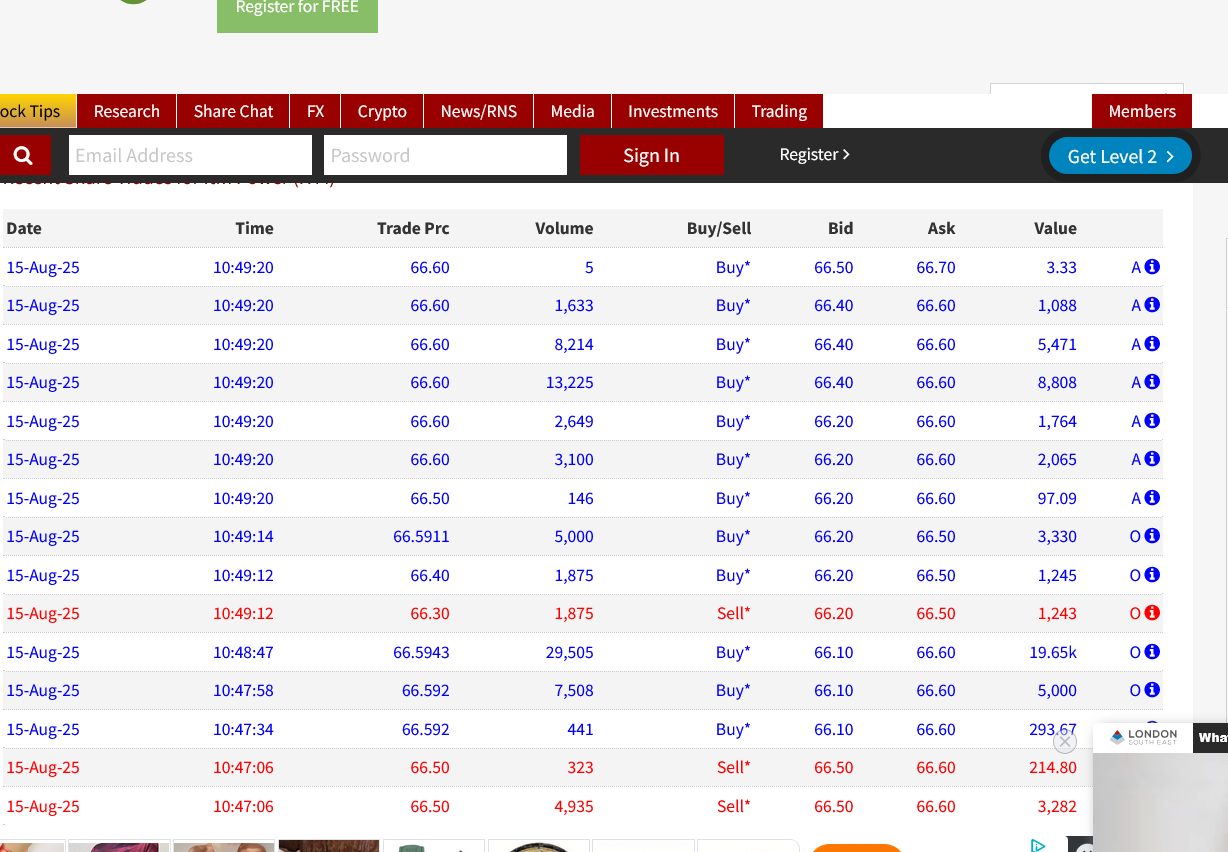The height and width of the screenshot is (852, 1228).
Task: Open the Members section
Action: click(1141, 111)
